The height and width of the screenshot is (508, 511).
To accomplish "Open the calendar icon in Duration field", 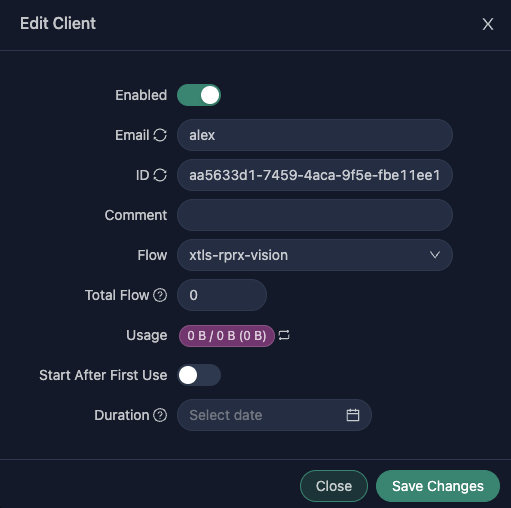I will tap(353, 415).
